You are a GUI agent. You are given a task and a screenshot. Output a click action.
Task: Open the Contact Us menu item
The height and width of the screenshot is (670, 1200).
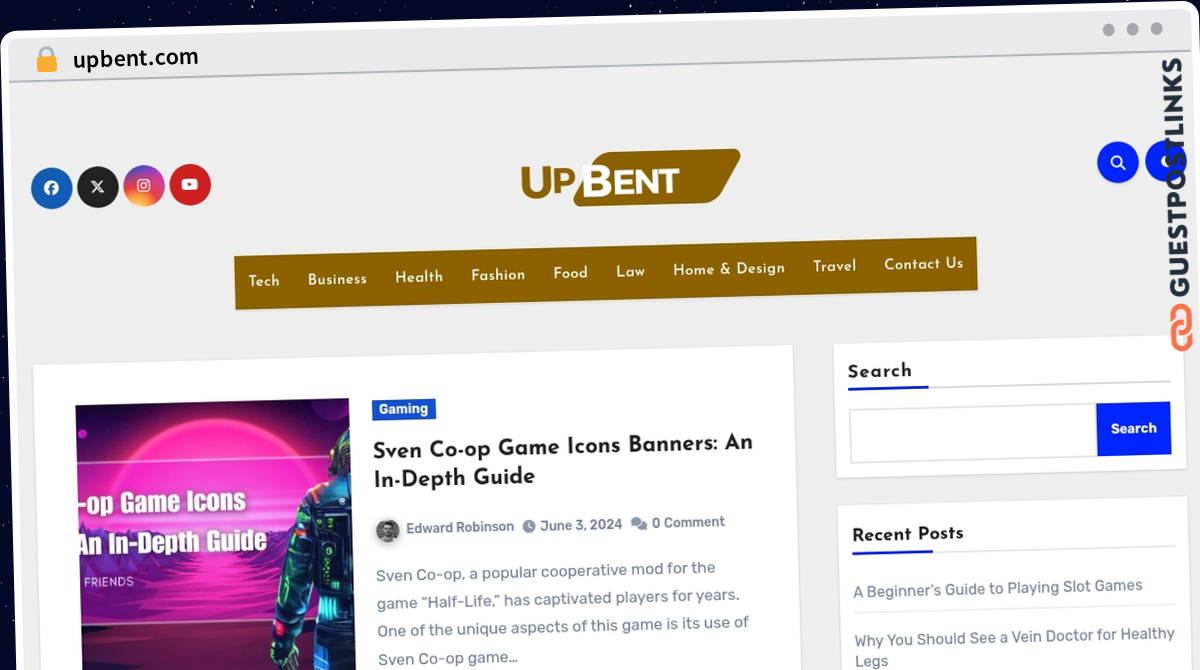pyautogui.click(x=924, y=264)
